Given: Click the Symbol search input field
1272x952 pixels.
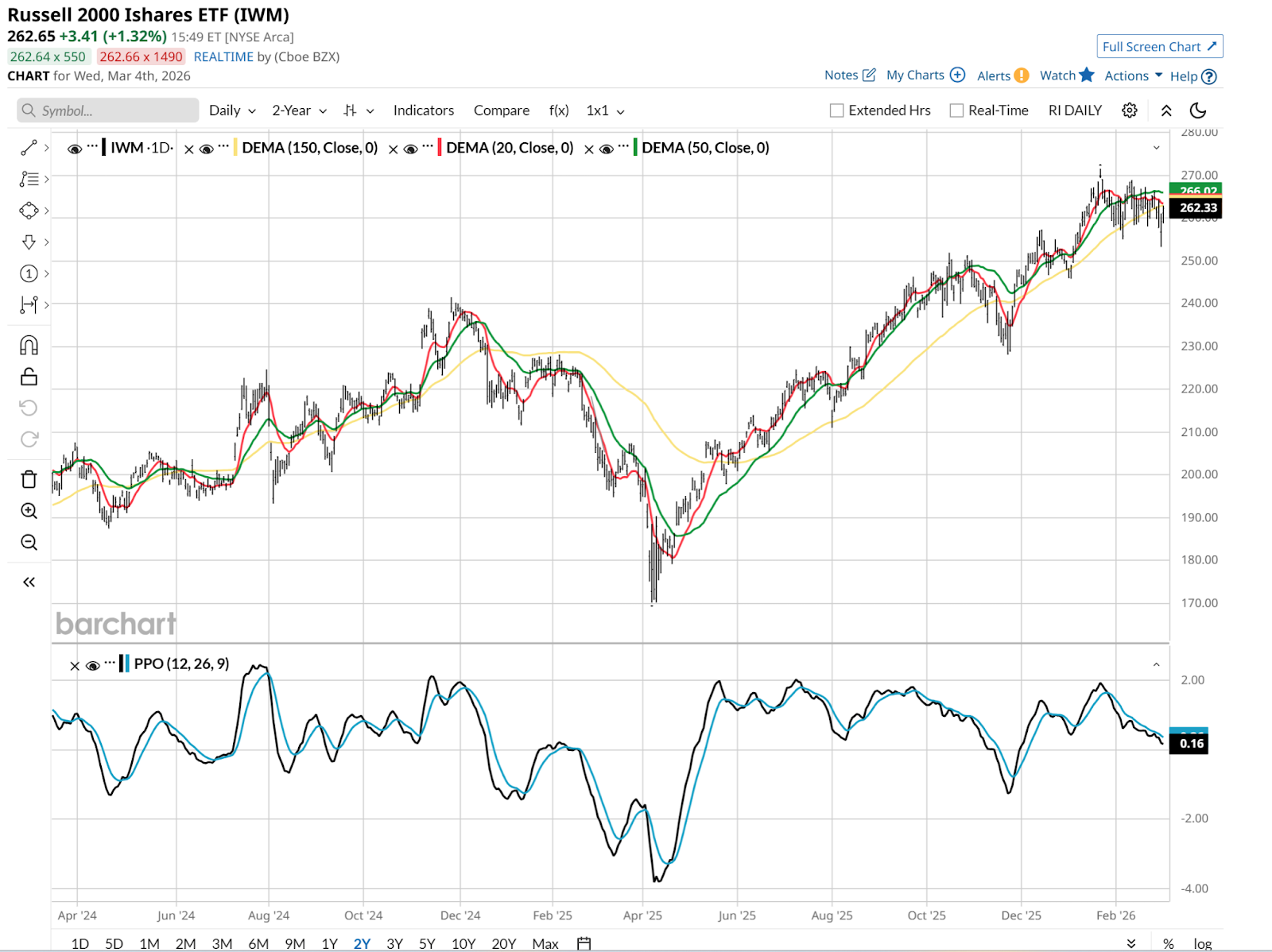Looking at the screenshot, I should pyautogui.click(x=108, y=110).
